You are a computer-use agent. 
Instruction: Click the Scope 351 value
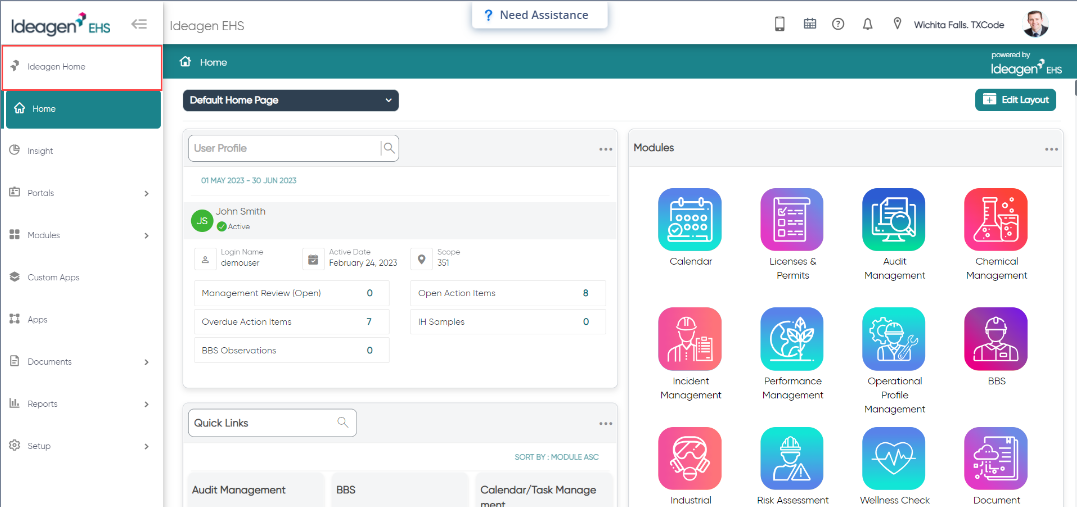(x=443, y=262)
